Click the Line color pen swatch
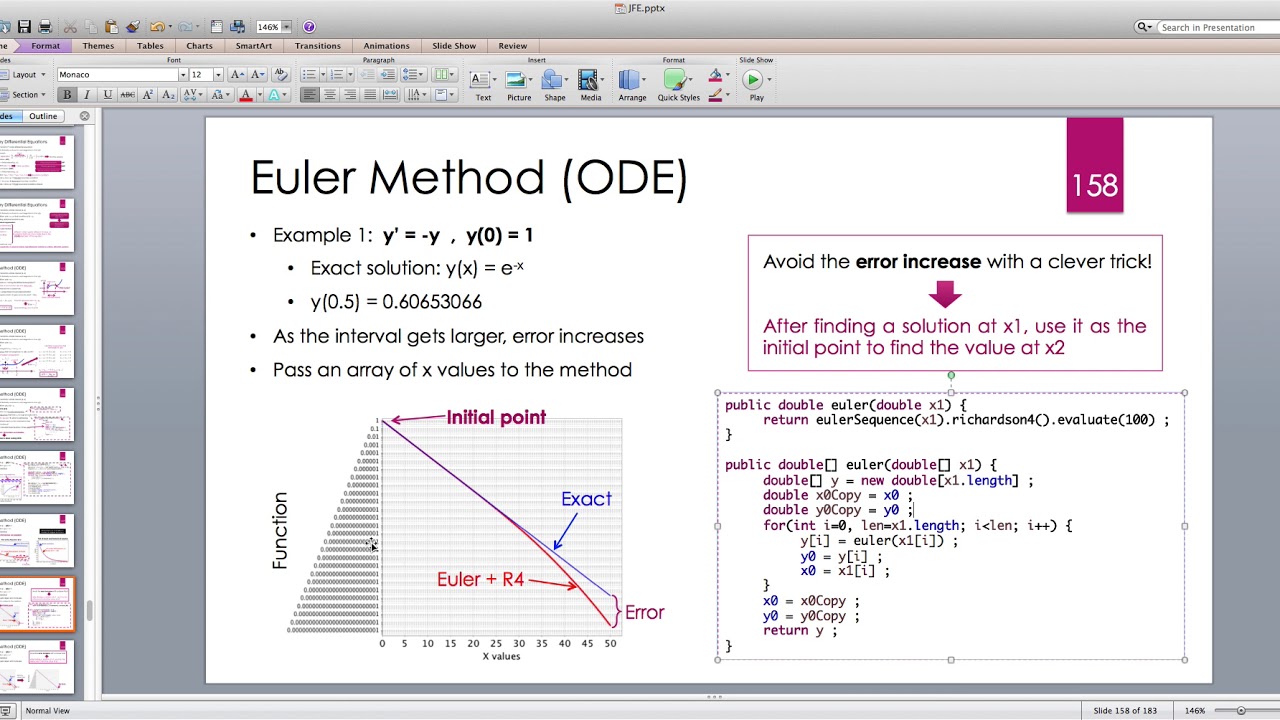Screen dimensions: 1280x720 pos(715,96)
